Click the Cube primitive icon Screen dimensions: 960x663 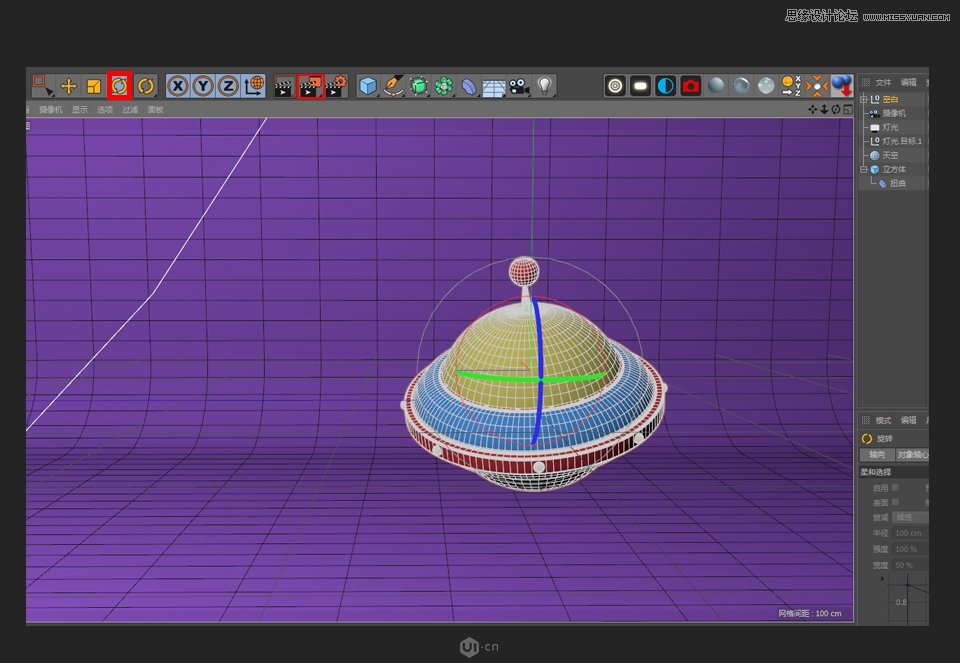click(x=366, y=86)
